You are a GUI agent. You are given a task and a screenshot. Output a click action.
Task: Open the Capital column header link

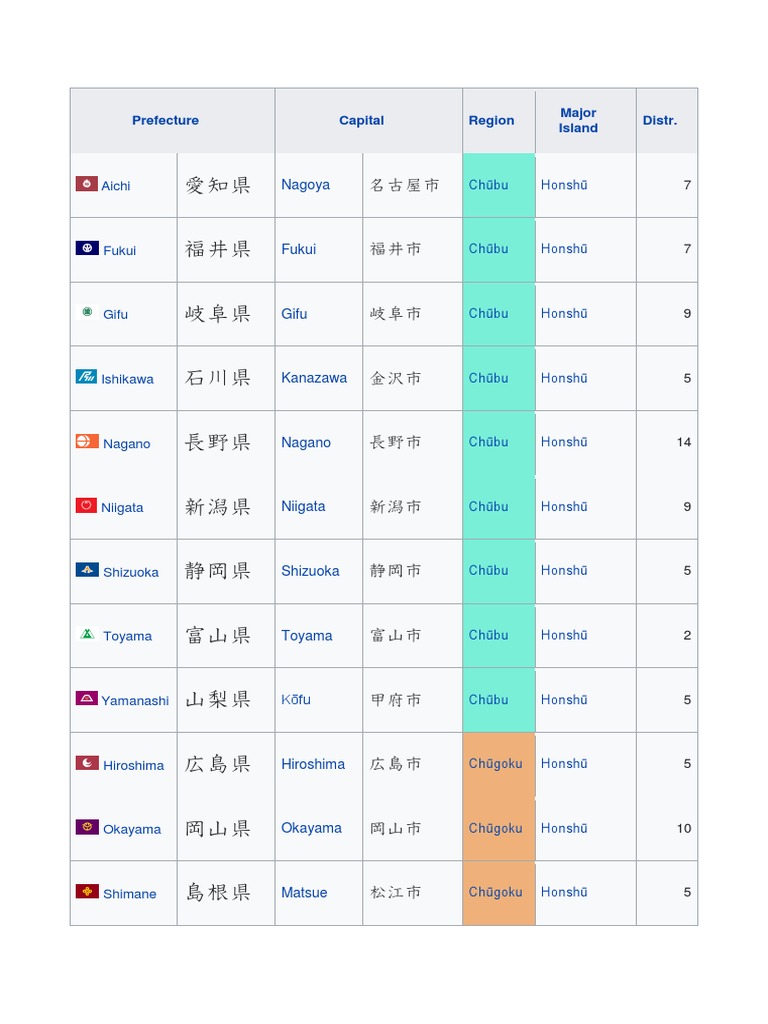(x=361, y=120)
